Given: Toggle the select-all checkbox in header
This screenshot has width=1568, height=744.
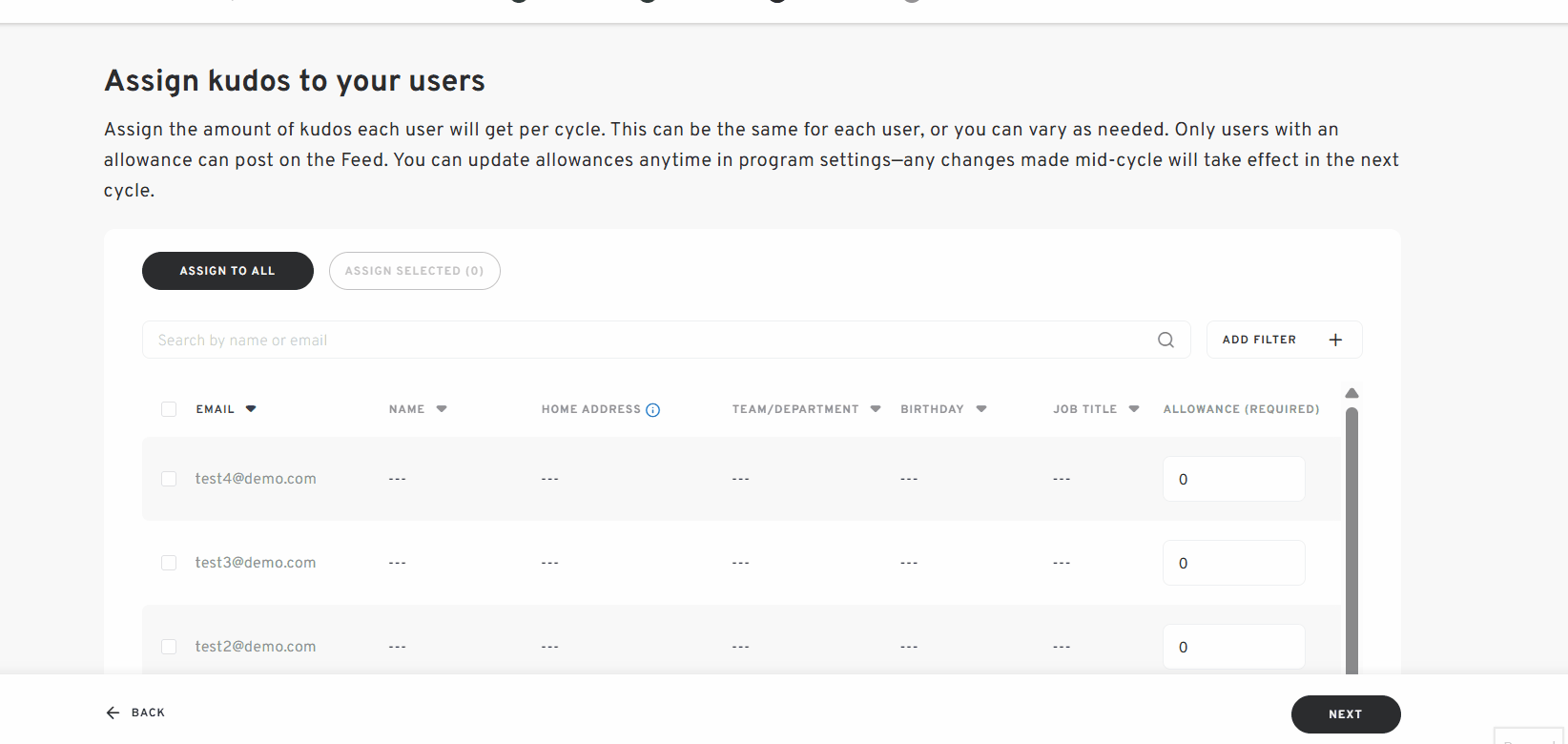Looking at the screenshot, I should [x=169, y=409].
